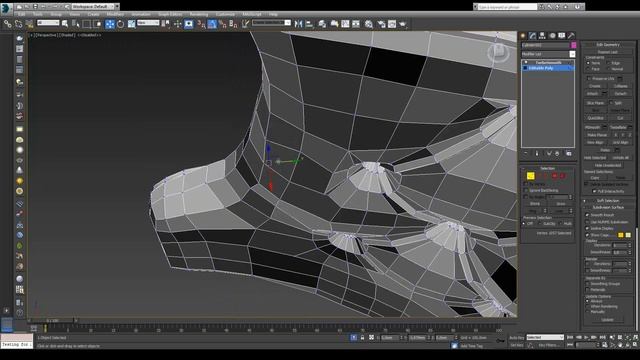Click the Unlink Selection tool
Image resolution: width=640 pixels, height=360 pixels.
click(x=18, y=24)
